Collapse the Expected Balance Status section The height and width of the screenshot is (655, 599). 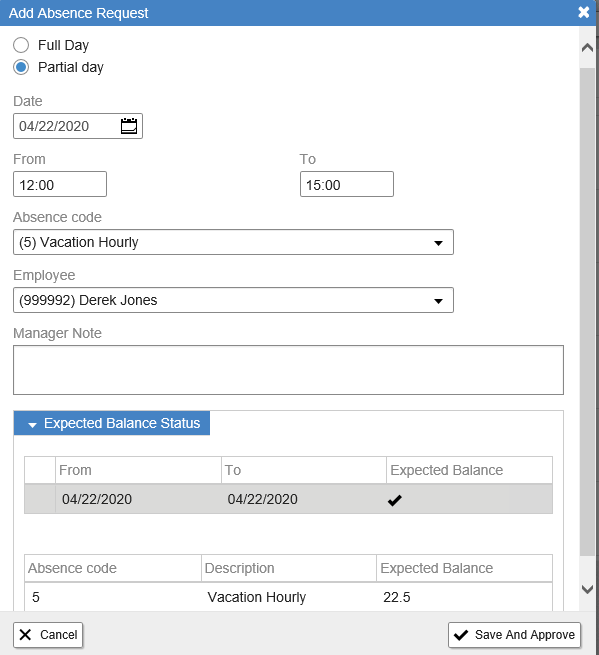[112, 423]
